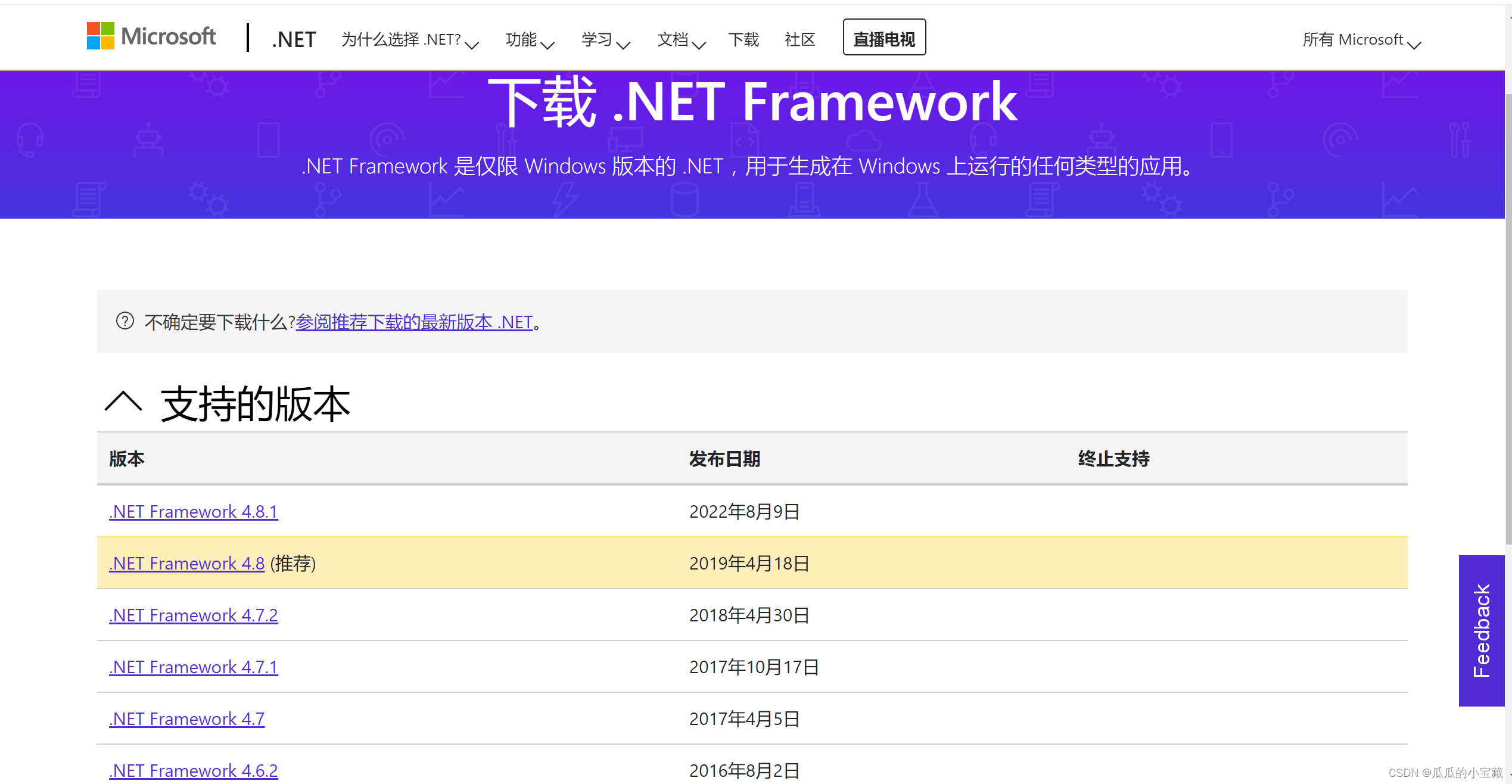
Task: Open the 为什么选择 .NET? dropdown
Action: 409,40
